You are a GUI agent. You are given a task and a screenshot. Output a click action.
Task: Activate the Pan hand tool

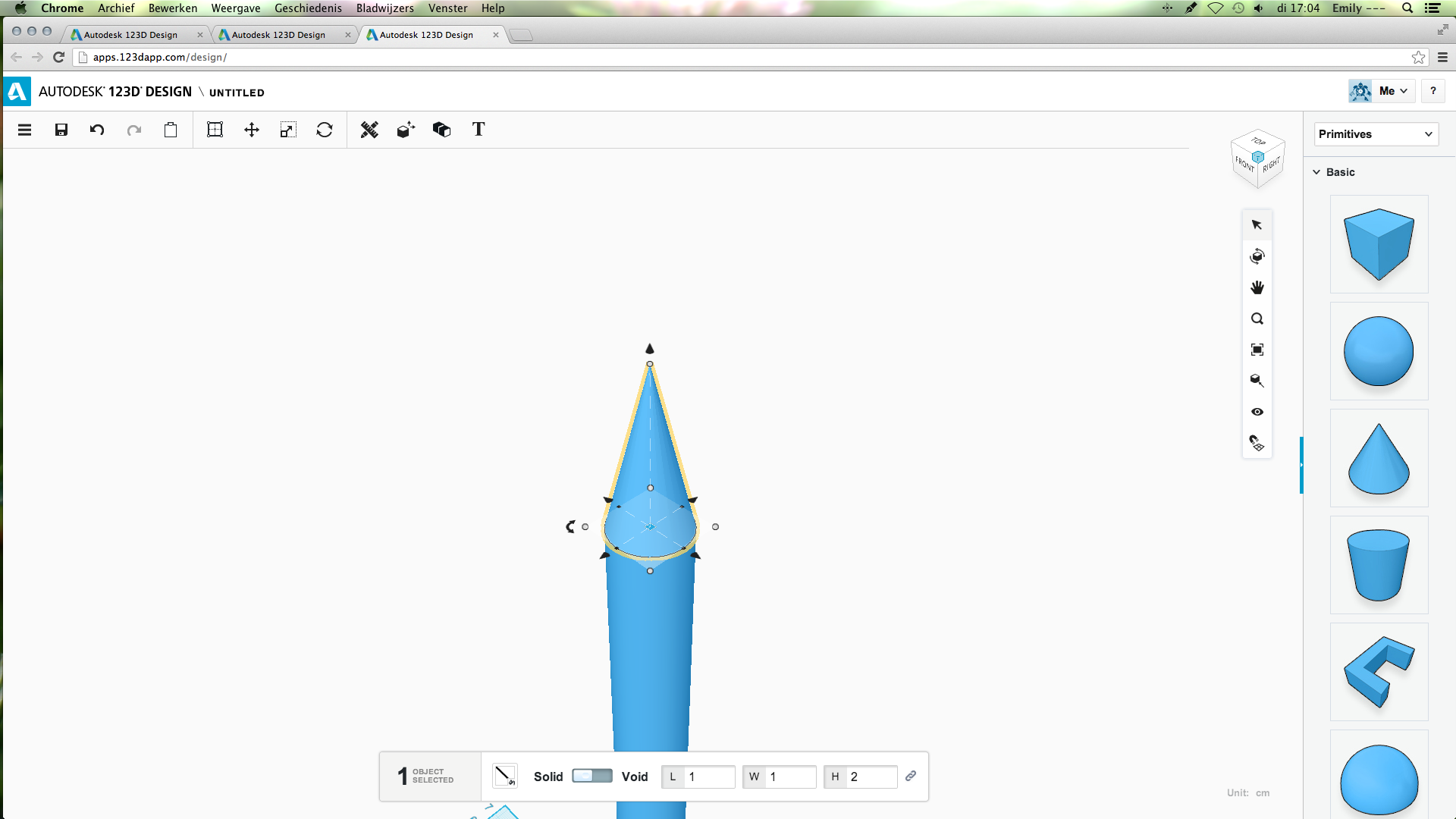point(1257,287)
